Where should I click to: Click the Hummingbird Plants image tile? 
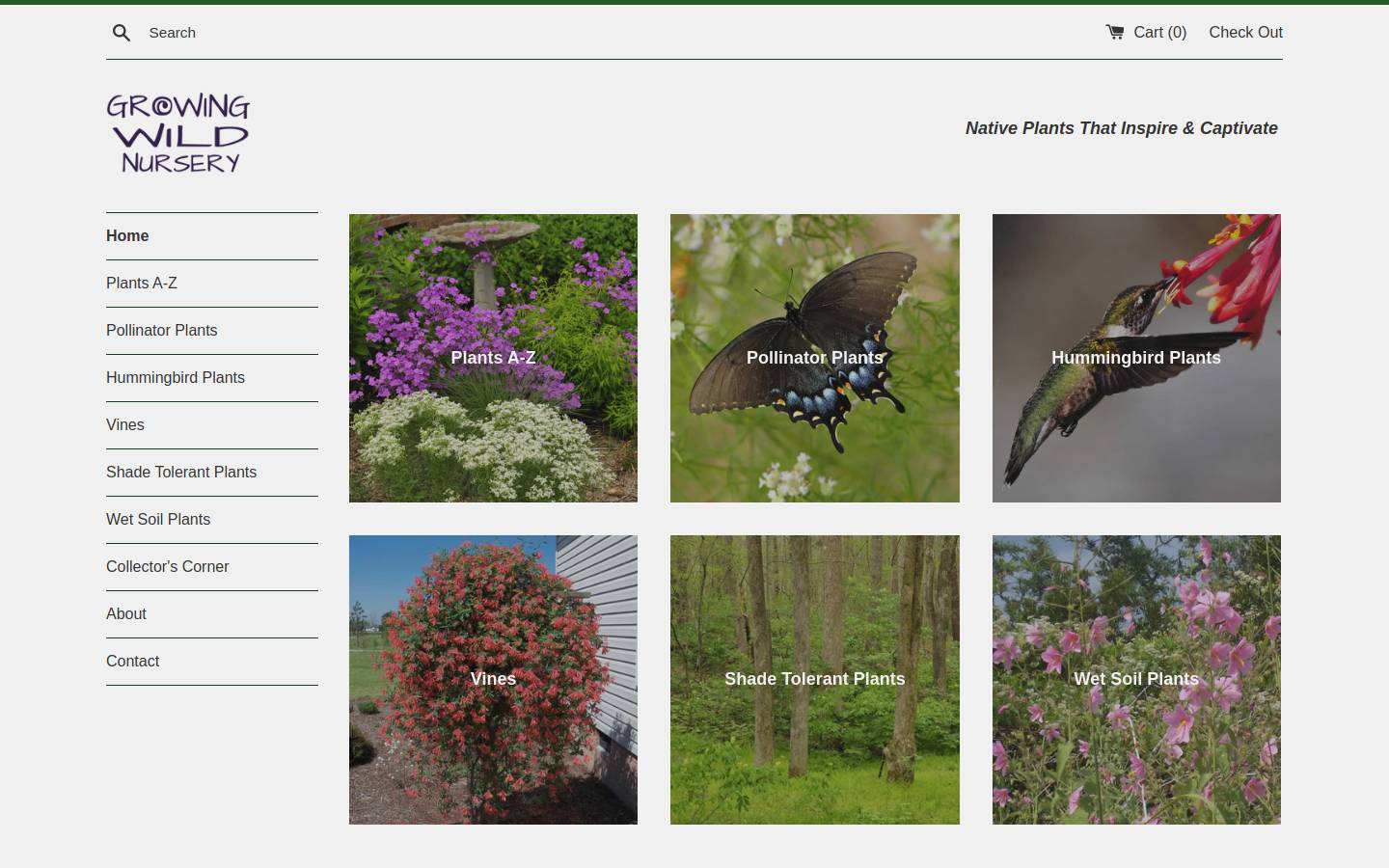[1136, 358]
